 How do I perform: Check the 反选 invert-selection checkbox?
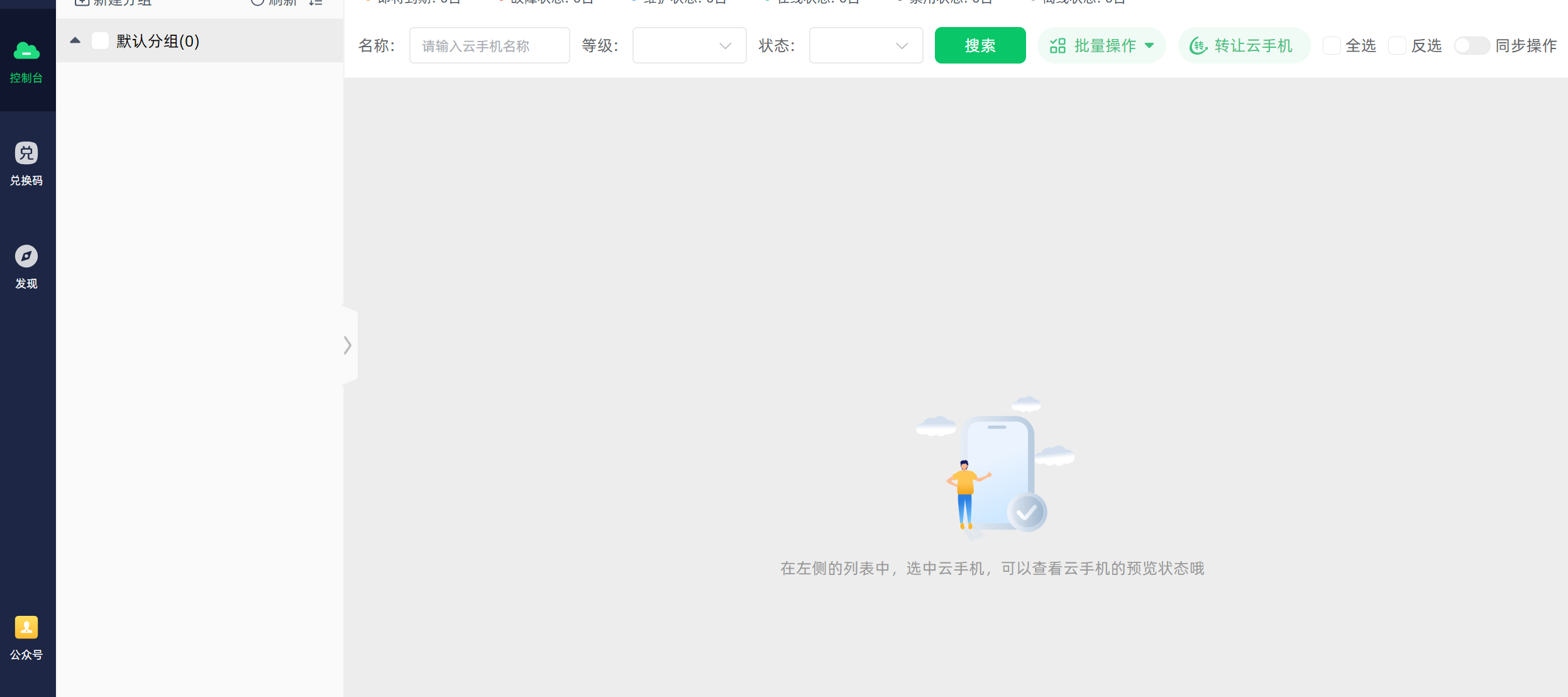(1398, 45)
